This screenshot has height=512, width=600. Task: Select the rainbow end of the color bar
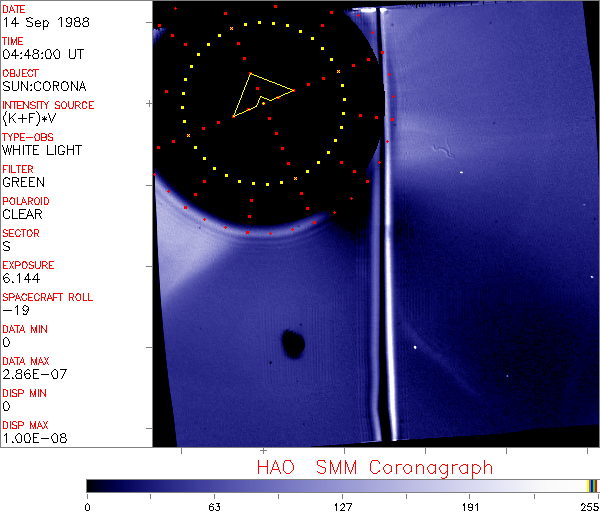click(x=592, y=485)
